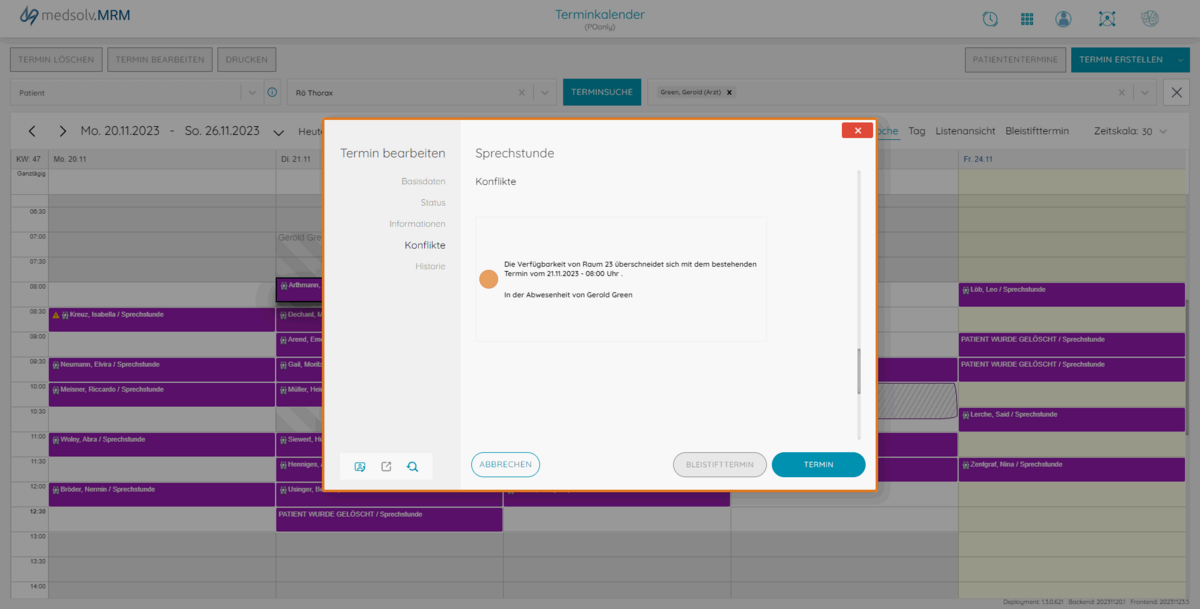This screenshot has height=609, width=1200.
Task: Click the patient card icon in dialog
Action: click(360, 466)
